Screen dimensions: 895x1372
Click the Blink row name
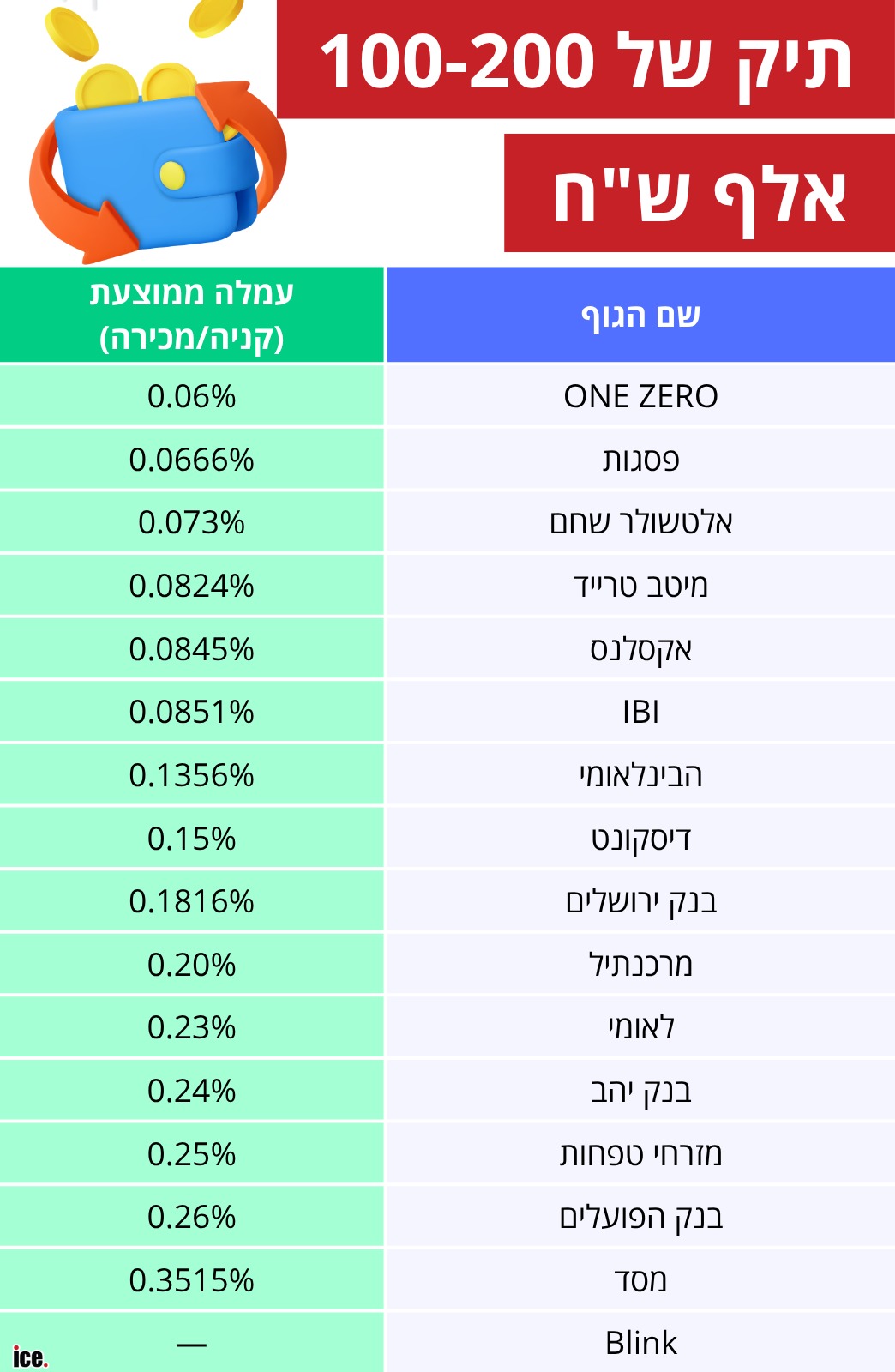click(640, 1343)
